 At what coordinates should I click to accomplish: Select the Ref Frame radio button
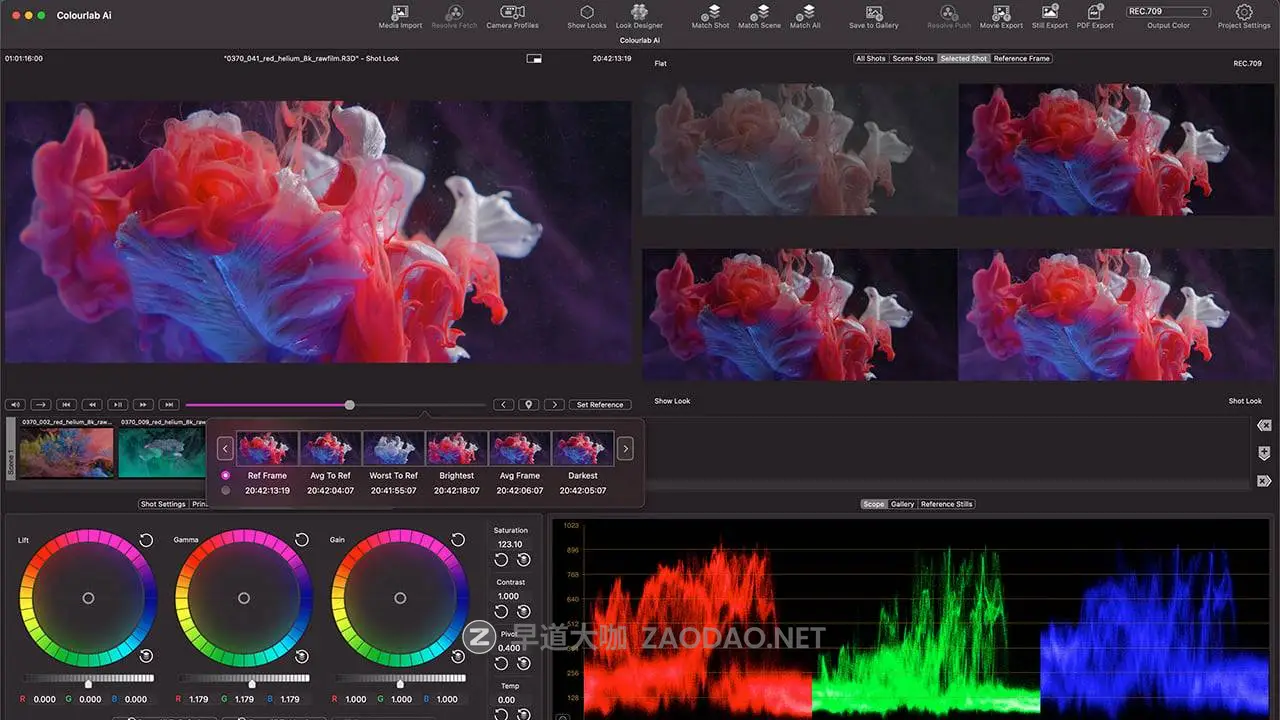pyautogui.click(x=225, y=476)
